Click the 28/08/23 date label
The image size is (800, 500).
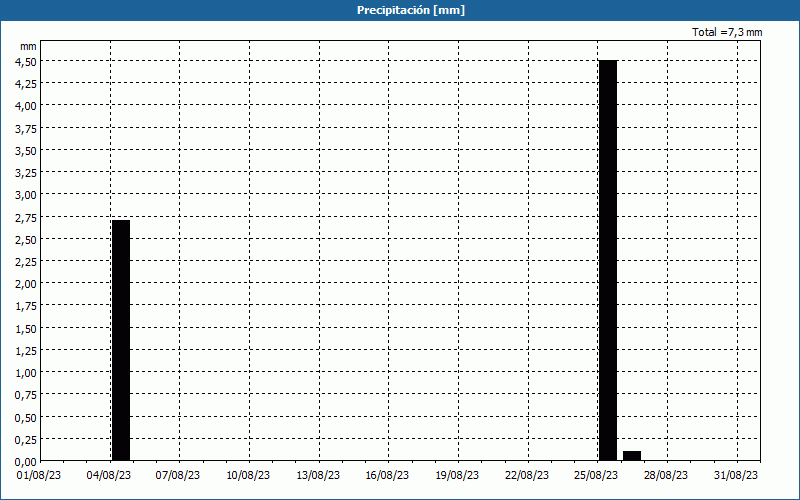(666, 475)
